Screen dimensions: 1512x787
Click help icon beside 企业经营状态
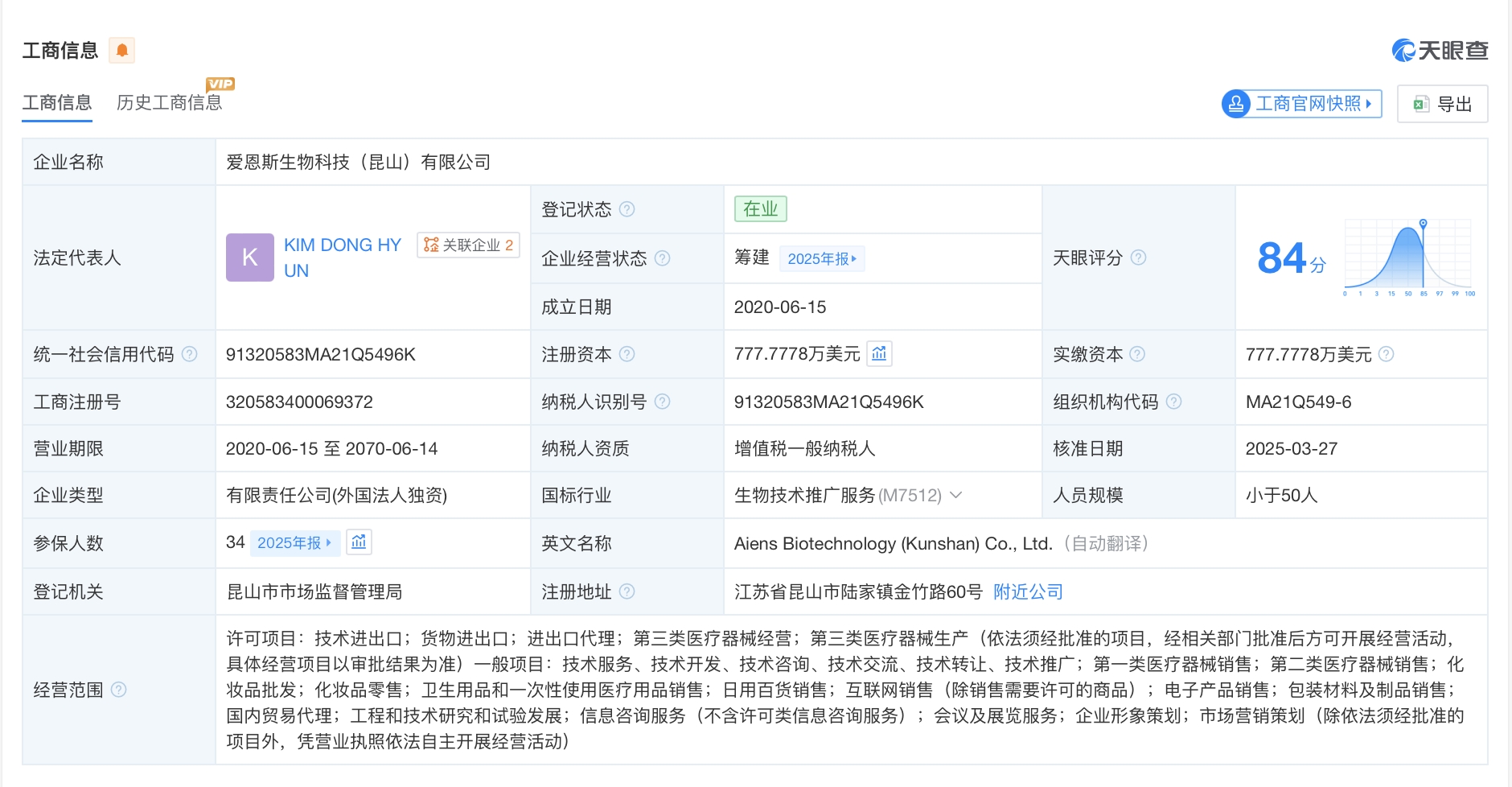point(663,258)
